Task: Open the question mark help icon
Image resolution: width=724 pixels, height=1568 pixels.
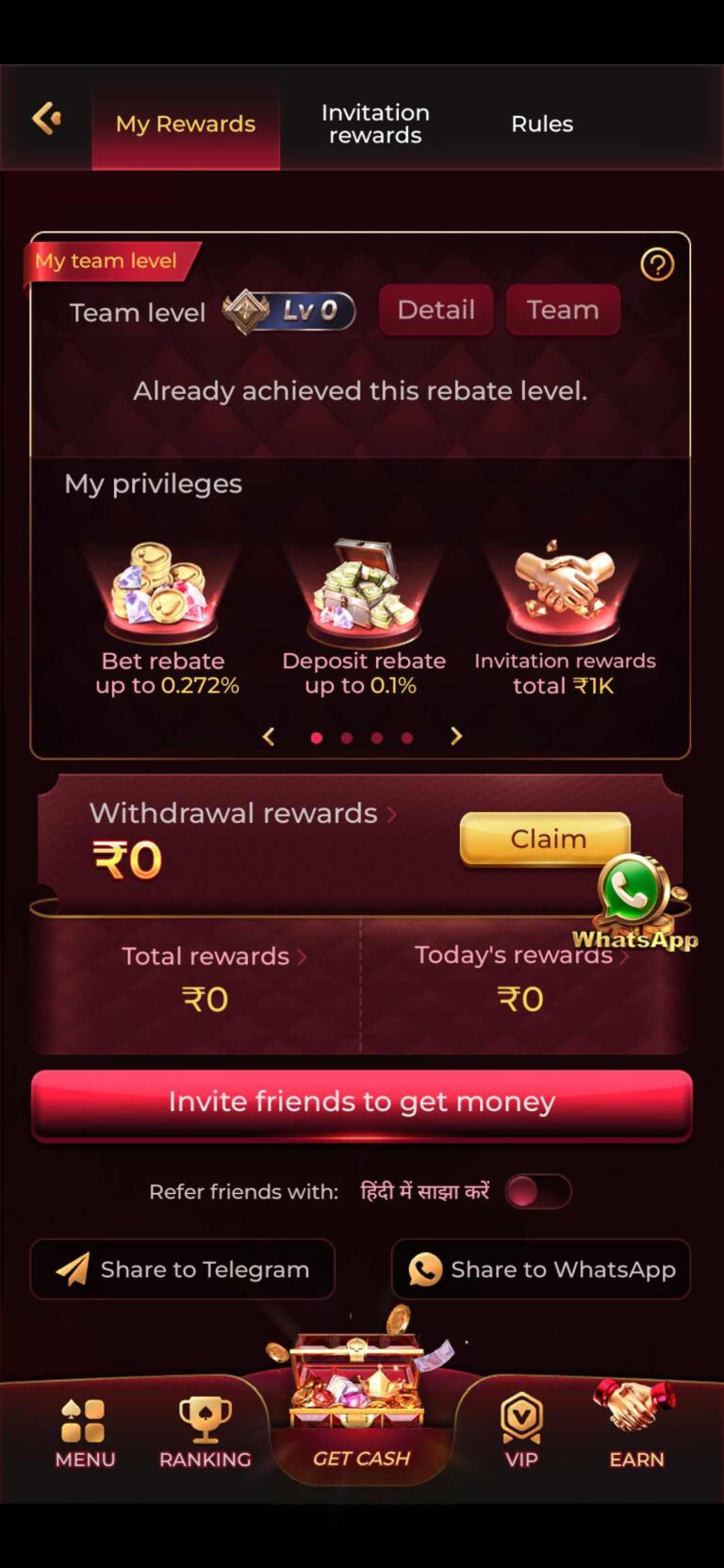Action: tap(657, 265)
